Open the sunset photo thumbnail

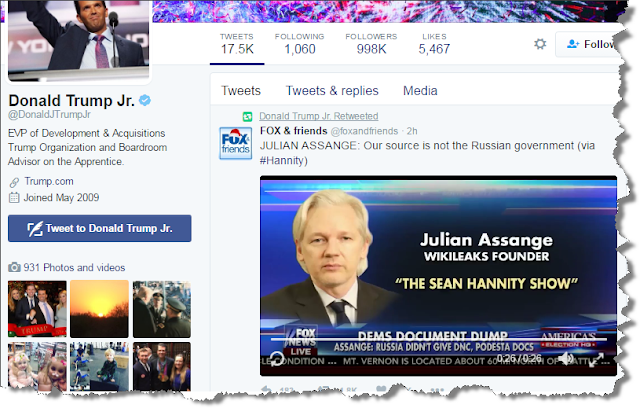point(99,309)
